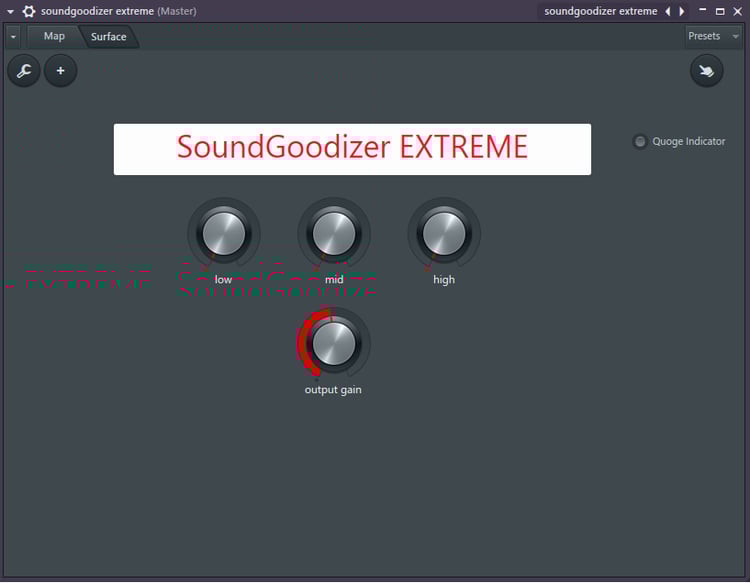This screenshot has width=750, height=583.
Task: Click the 'high' label text
Action: tap(444, 280)
